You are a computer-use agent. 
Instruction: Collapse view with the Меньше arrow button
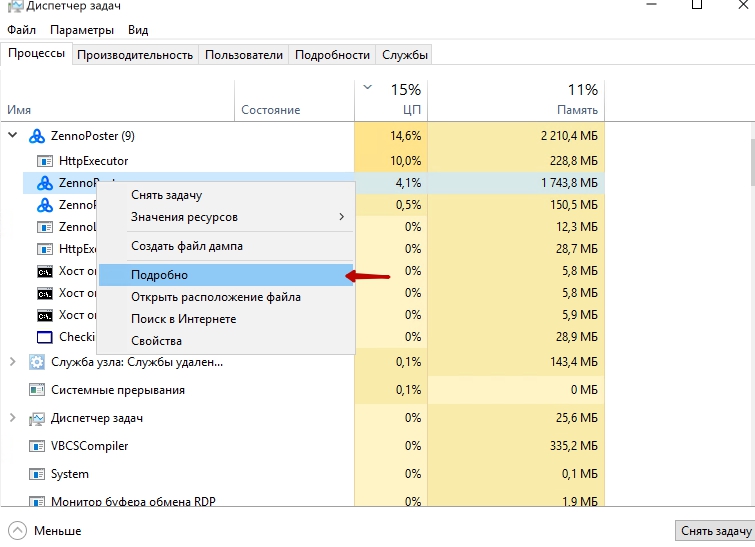pos(17,531)
